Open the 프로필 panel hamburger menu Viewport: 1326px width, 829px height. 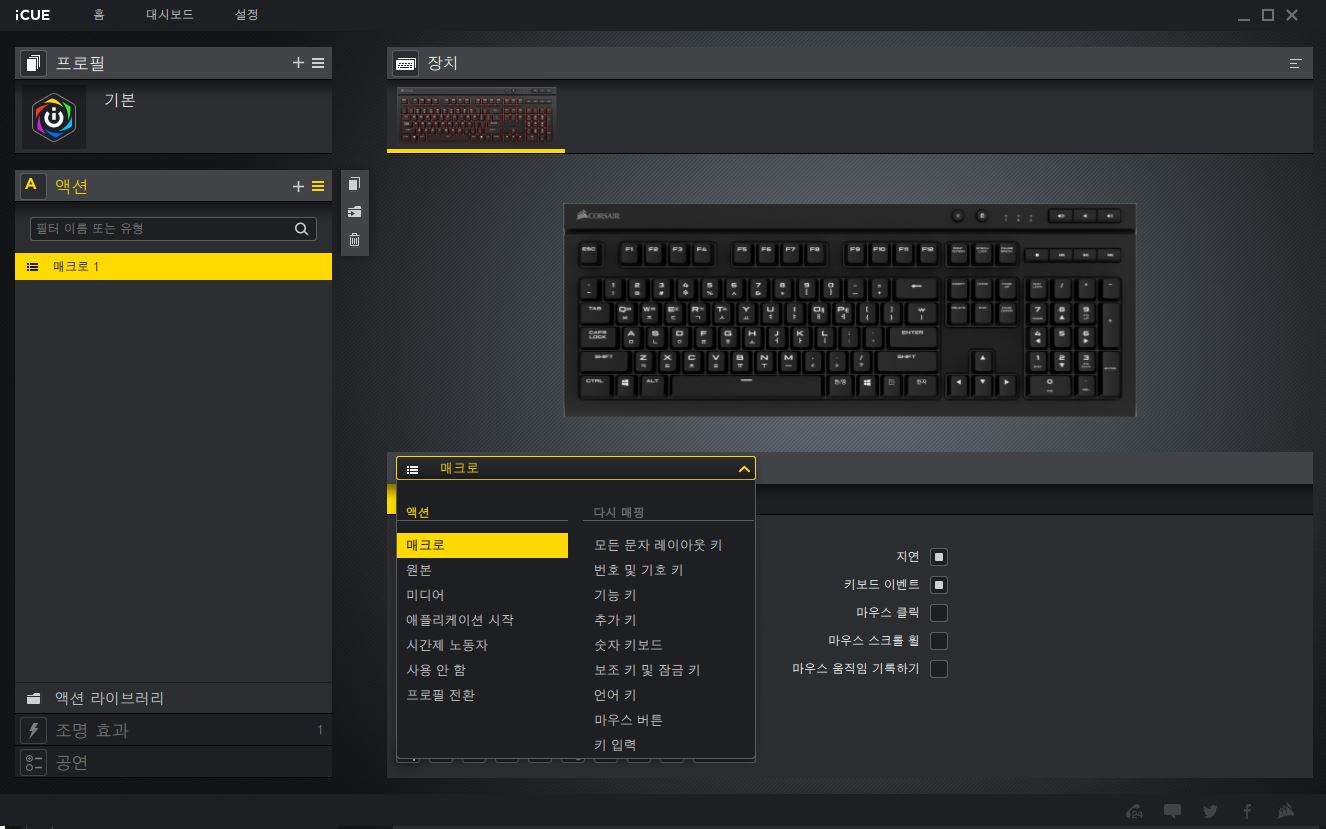tap(318, 63)
